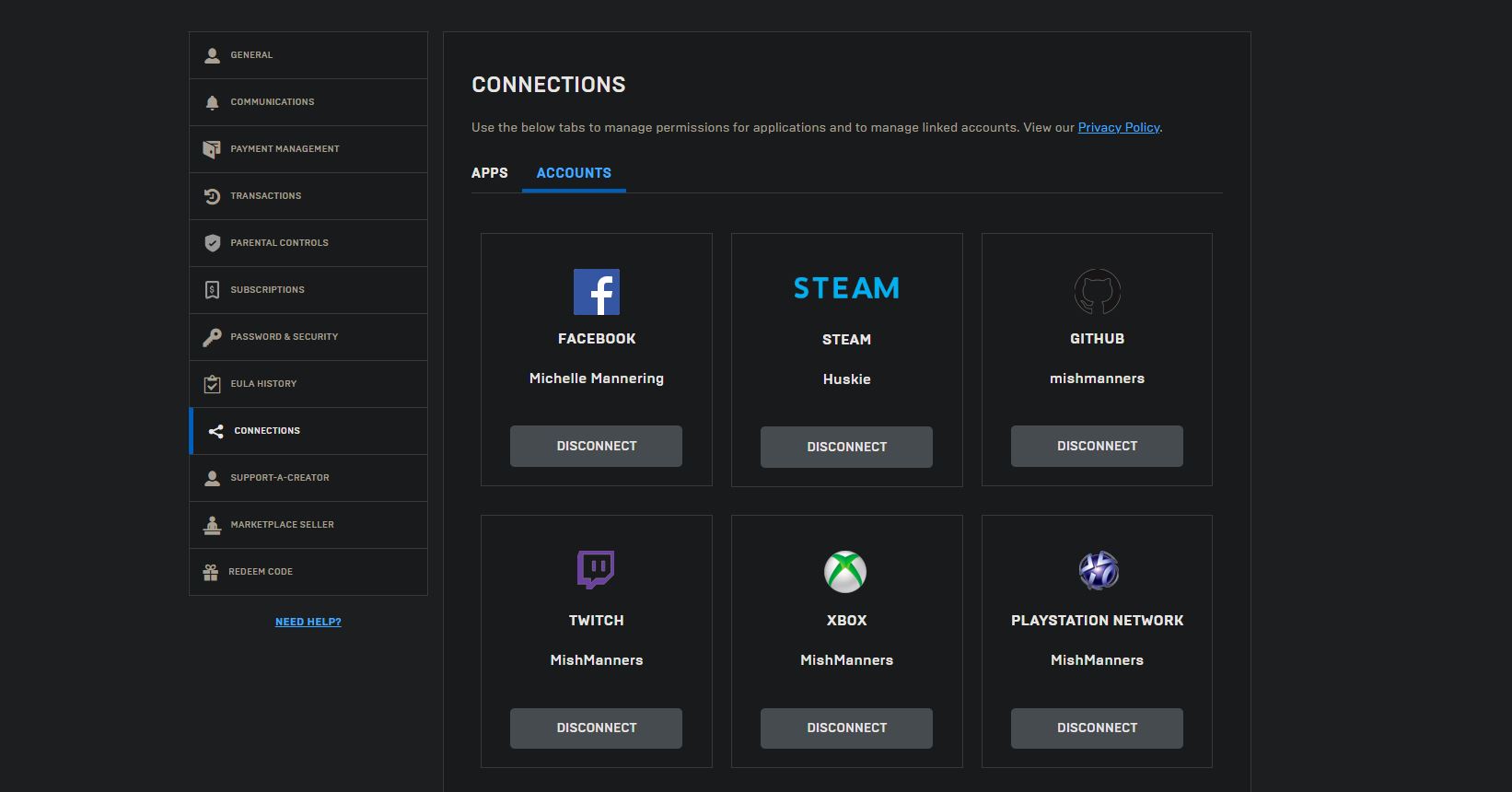Click the XBOX card title
The width and height of the screenshot is (1512, 792).
click(x=847, y=621)
